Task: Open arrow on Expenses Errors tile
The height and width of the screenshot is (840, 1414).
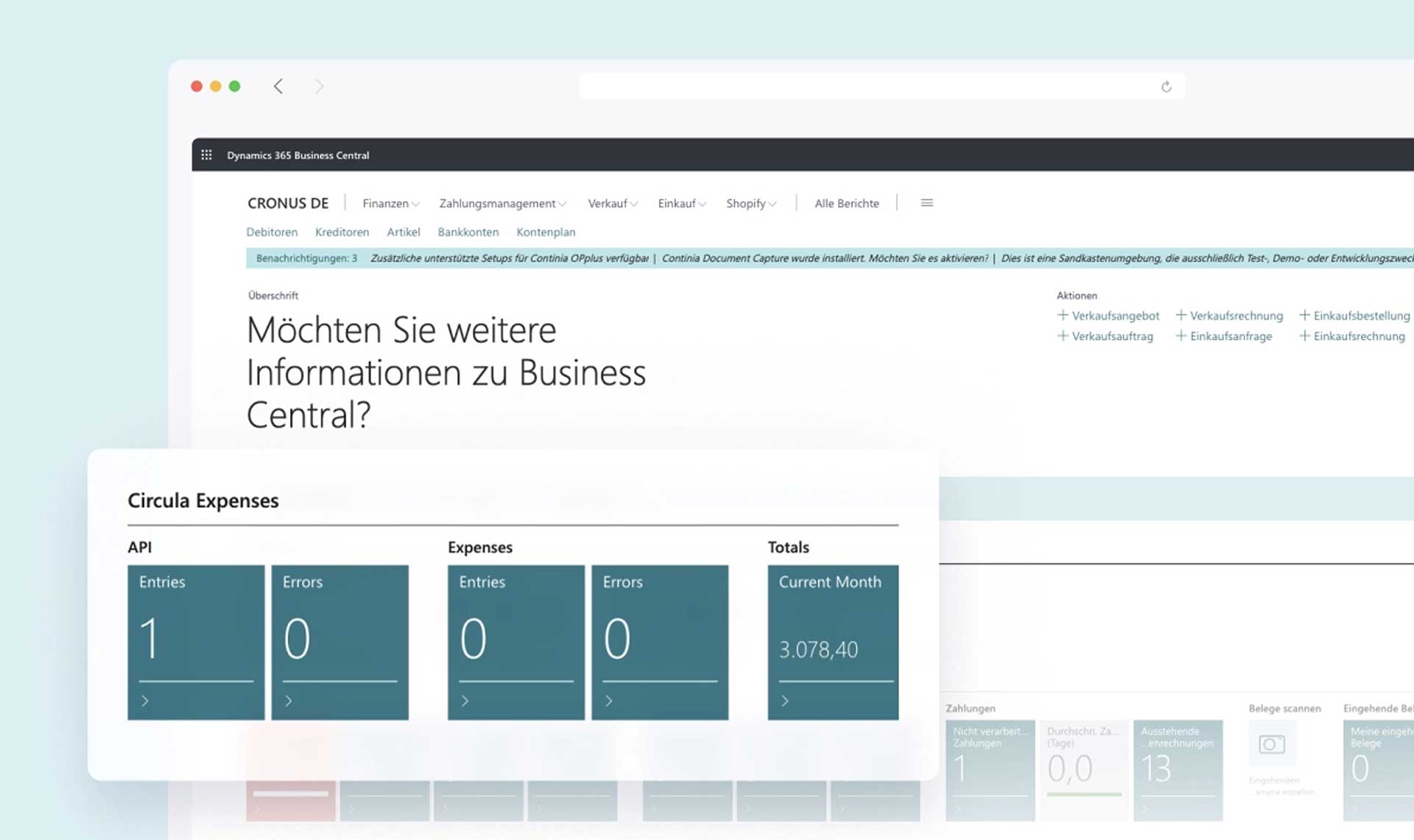Action: pos(608,701)
